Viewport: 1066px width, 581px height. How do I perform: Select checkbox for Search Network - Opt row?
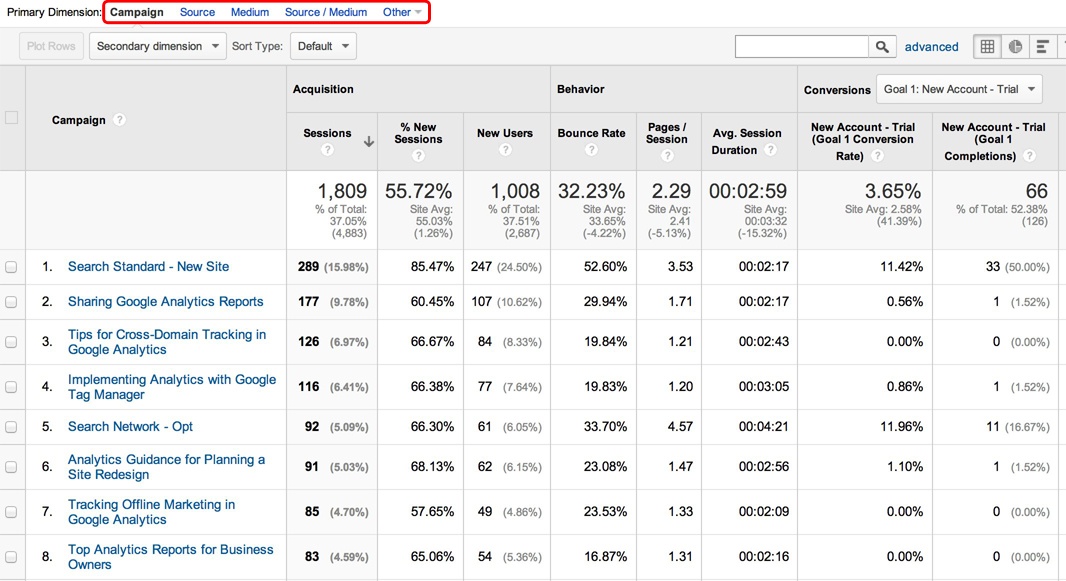coord(12,427)
